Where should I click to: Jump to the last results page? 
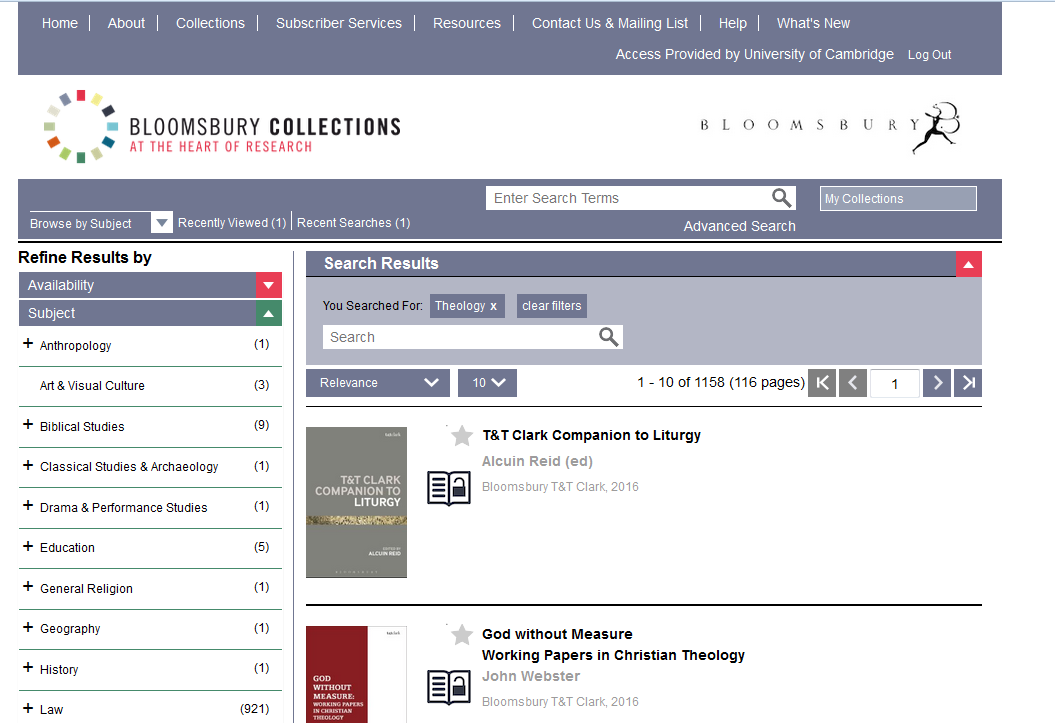[x=968, y=383]
